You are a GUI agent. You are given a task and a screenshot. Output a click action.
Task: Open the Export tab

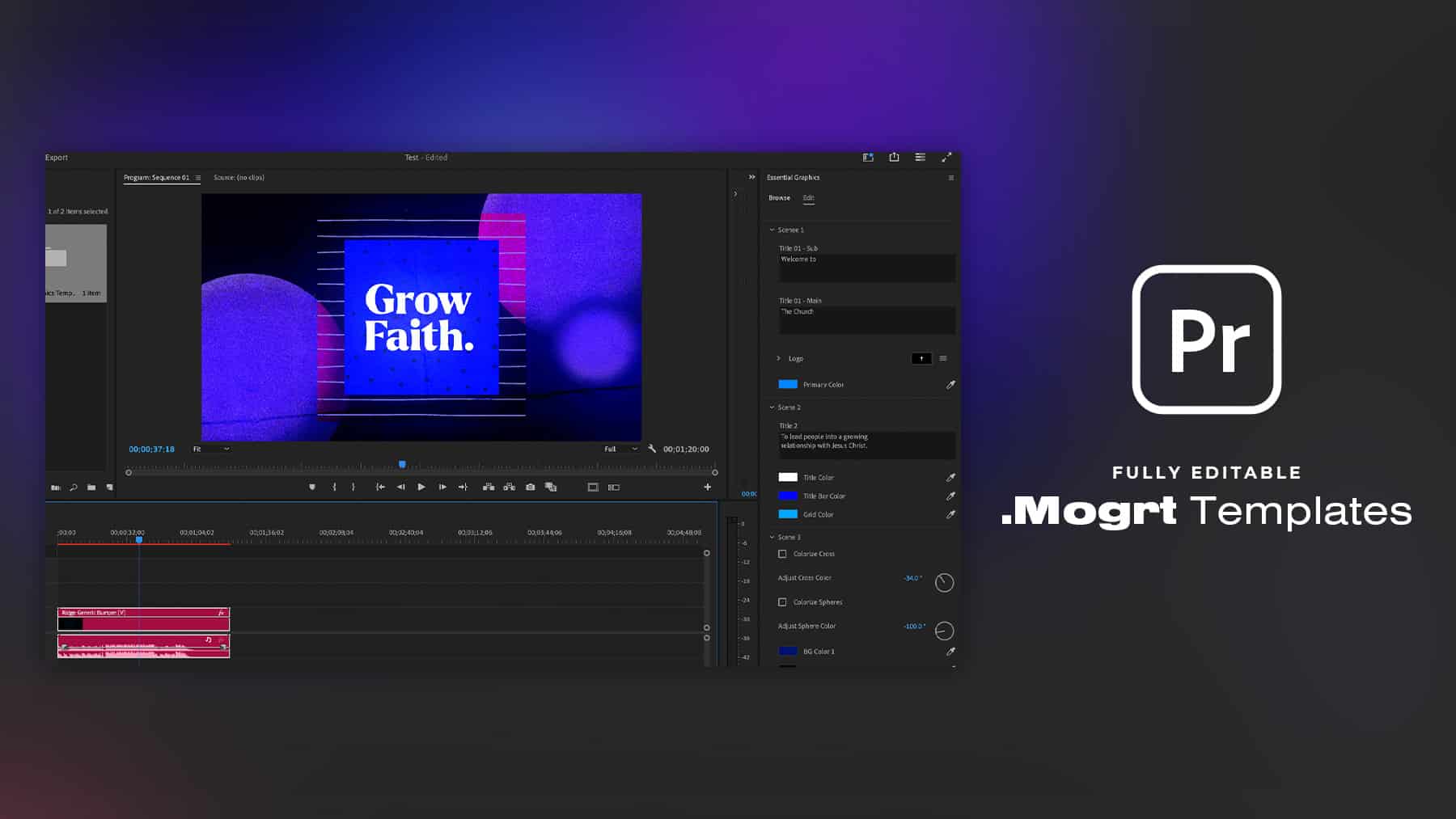click(x=57, y=158)
